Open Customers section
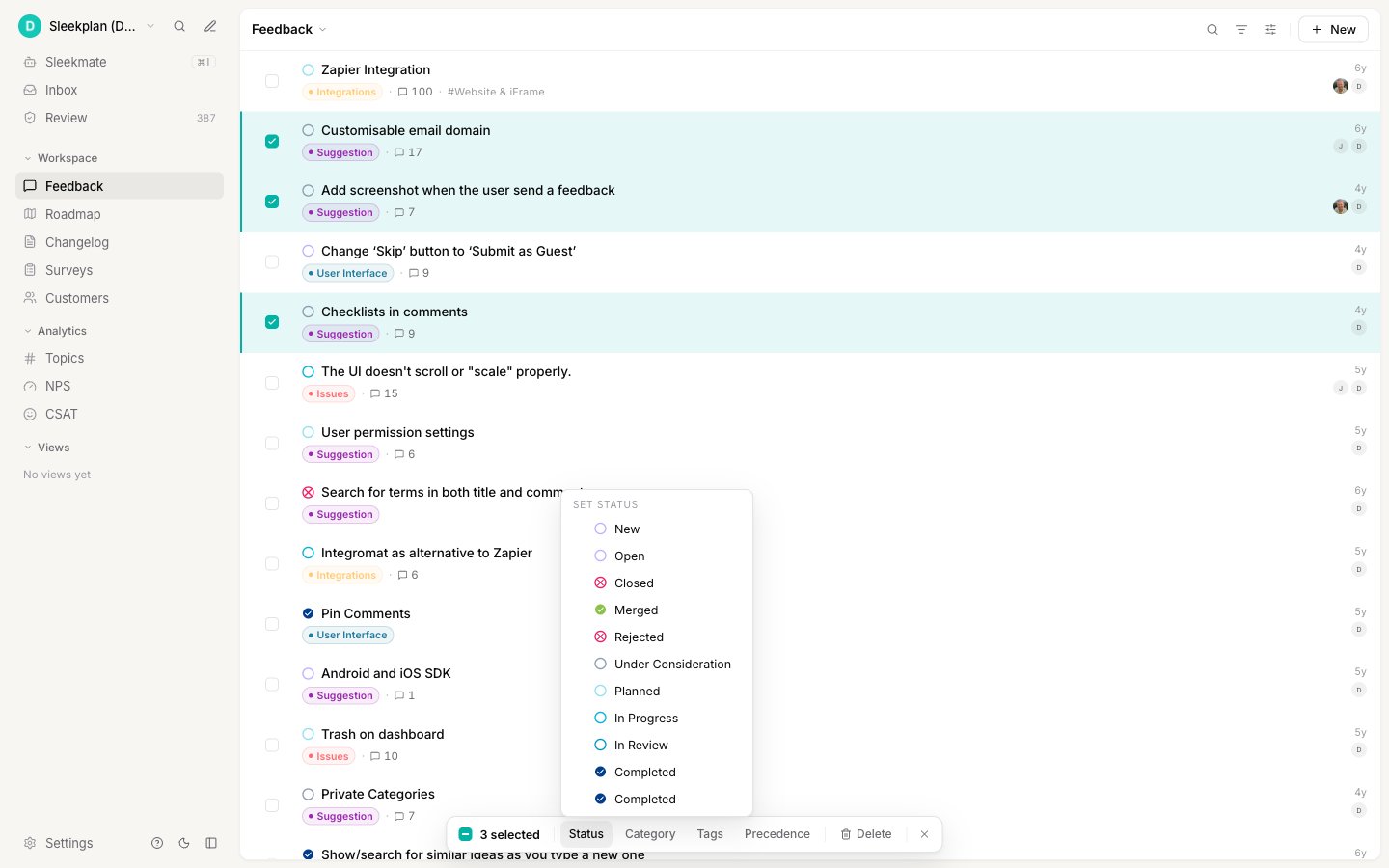The height and width of the screenshot is (868, 1389). [120, 298]
